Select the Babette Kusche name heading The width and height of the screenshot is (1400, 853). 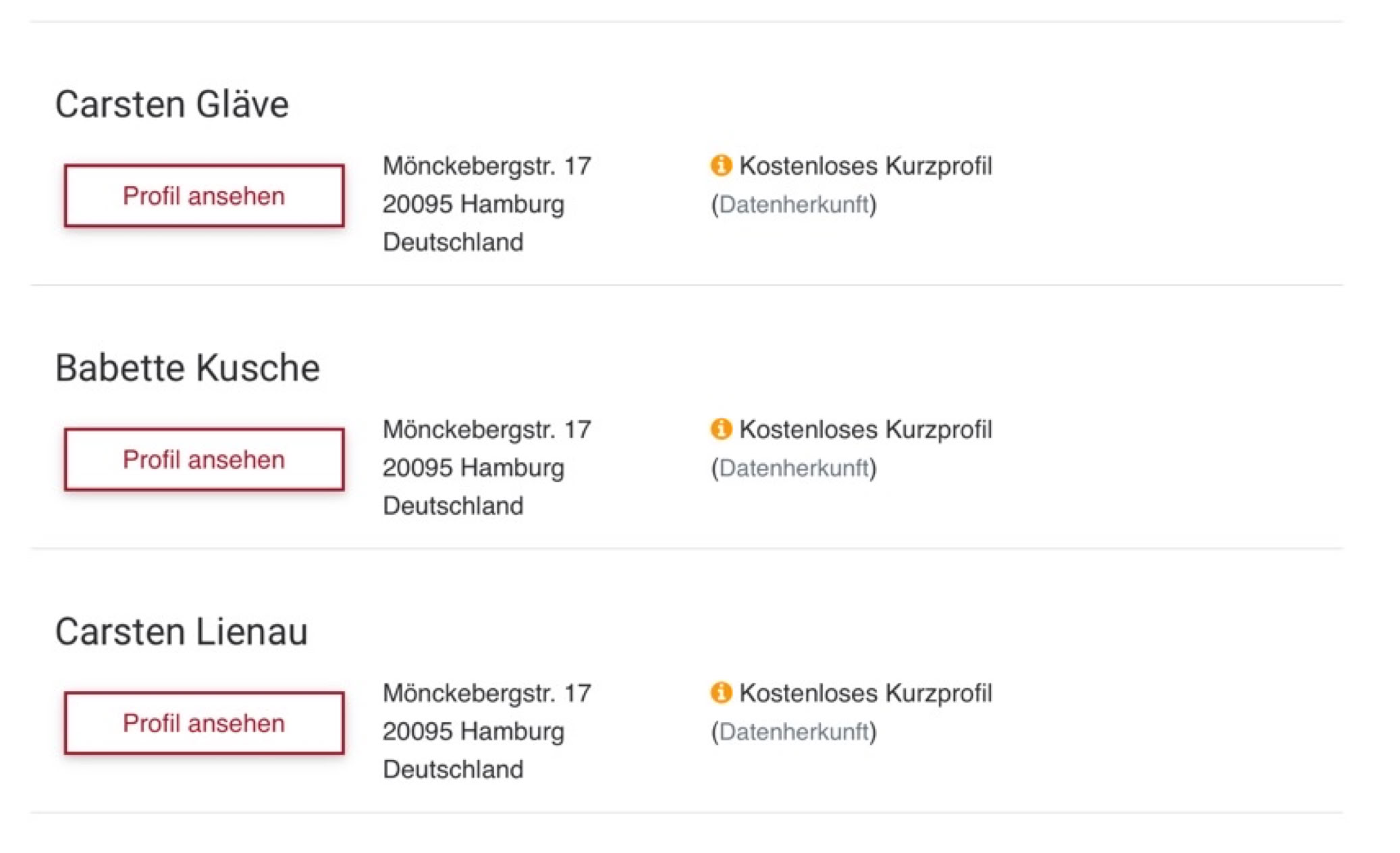188,368
